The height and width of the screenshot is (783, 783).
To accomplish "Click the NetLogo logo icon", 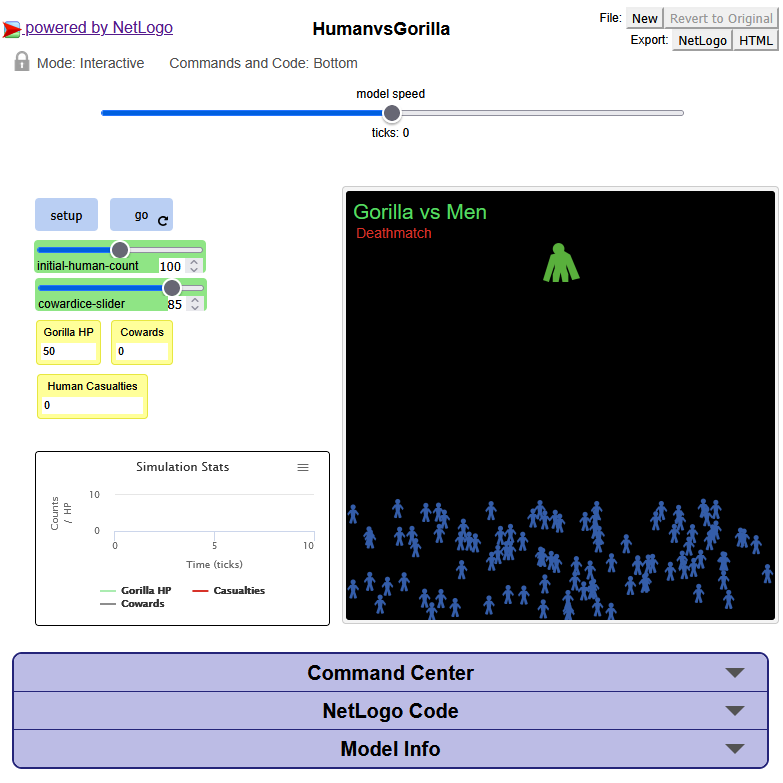I will [x=11, y=29].
